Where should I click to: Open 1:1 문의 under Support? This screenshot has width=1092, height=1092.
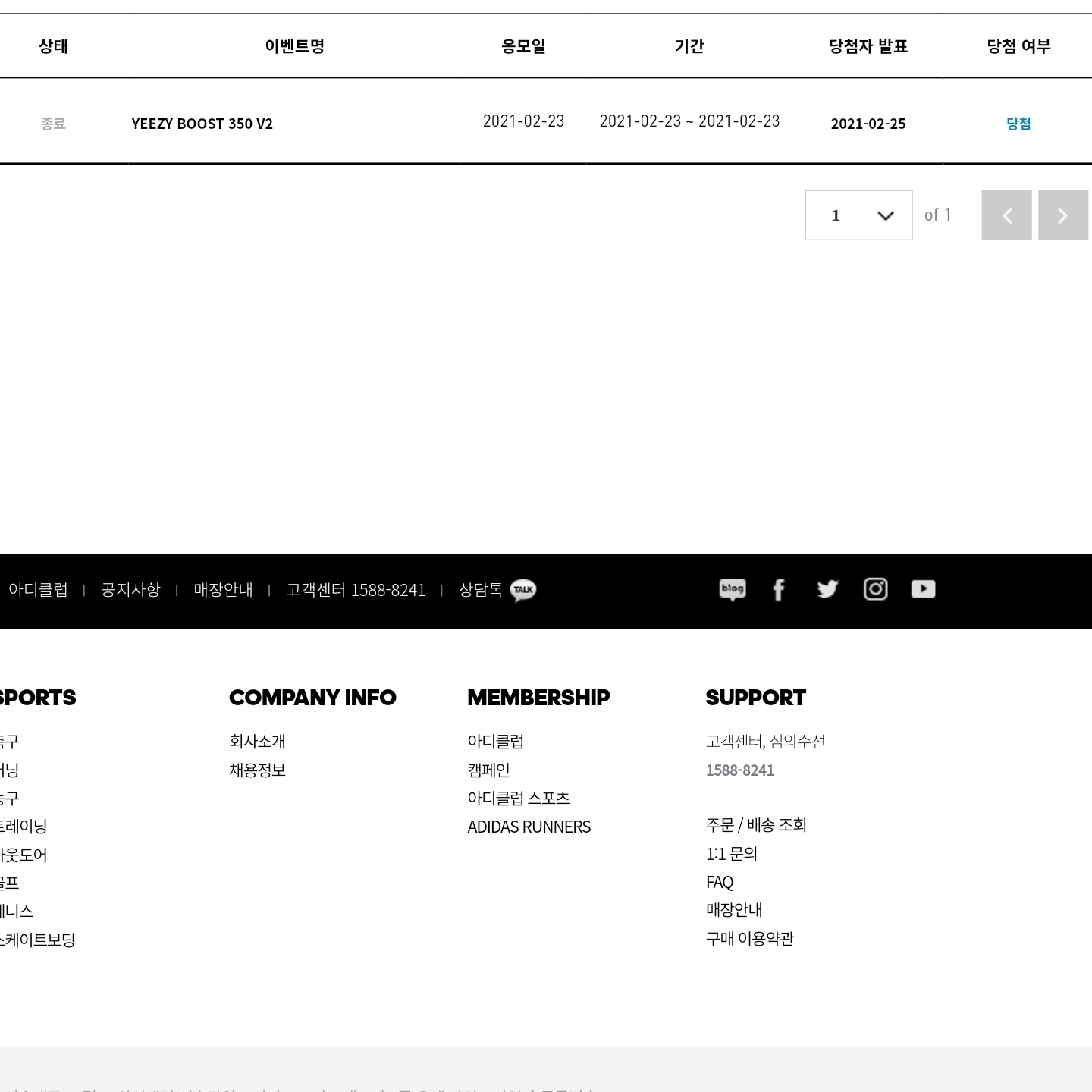click(x=732, y=854)
